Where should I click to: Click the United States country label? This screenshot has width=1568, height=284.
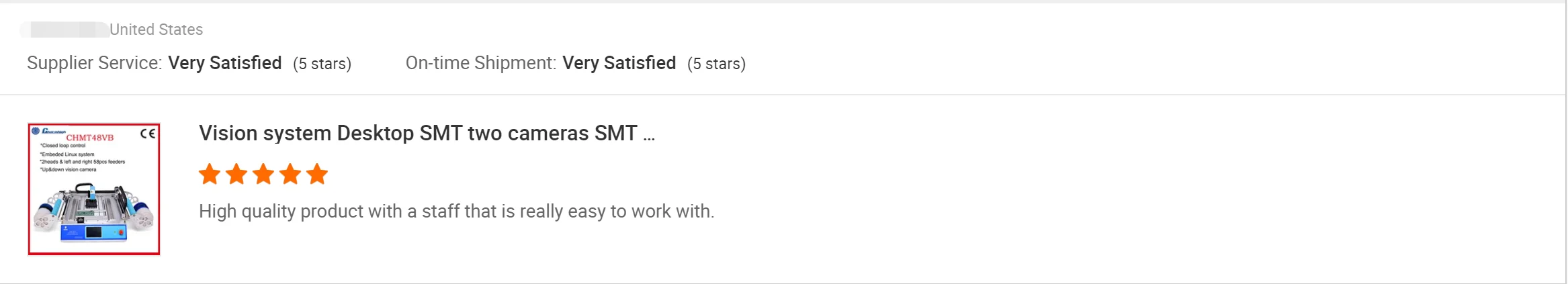[156, 30]
